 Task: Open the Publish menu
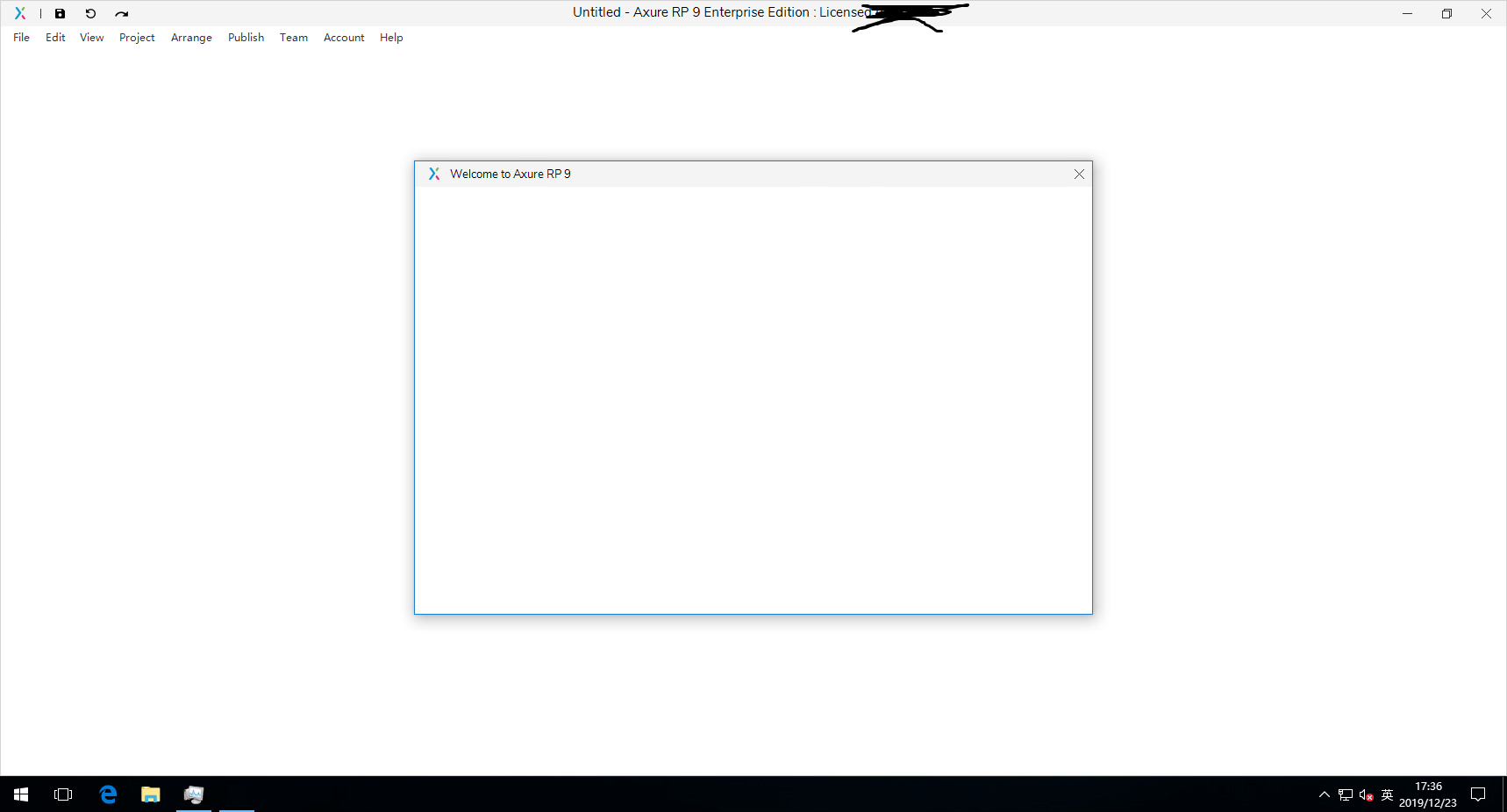pyautogui.click(x=246, y=38)
